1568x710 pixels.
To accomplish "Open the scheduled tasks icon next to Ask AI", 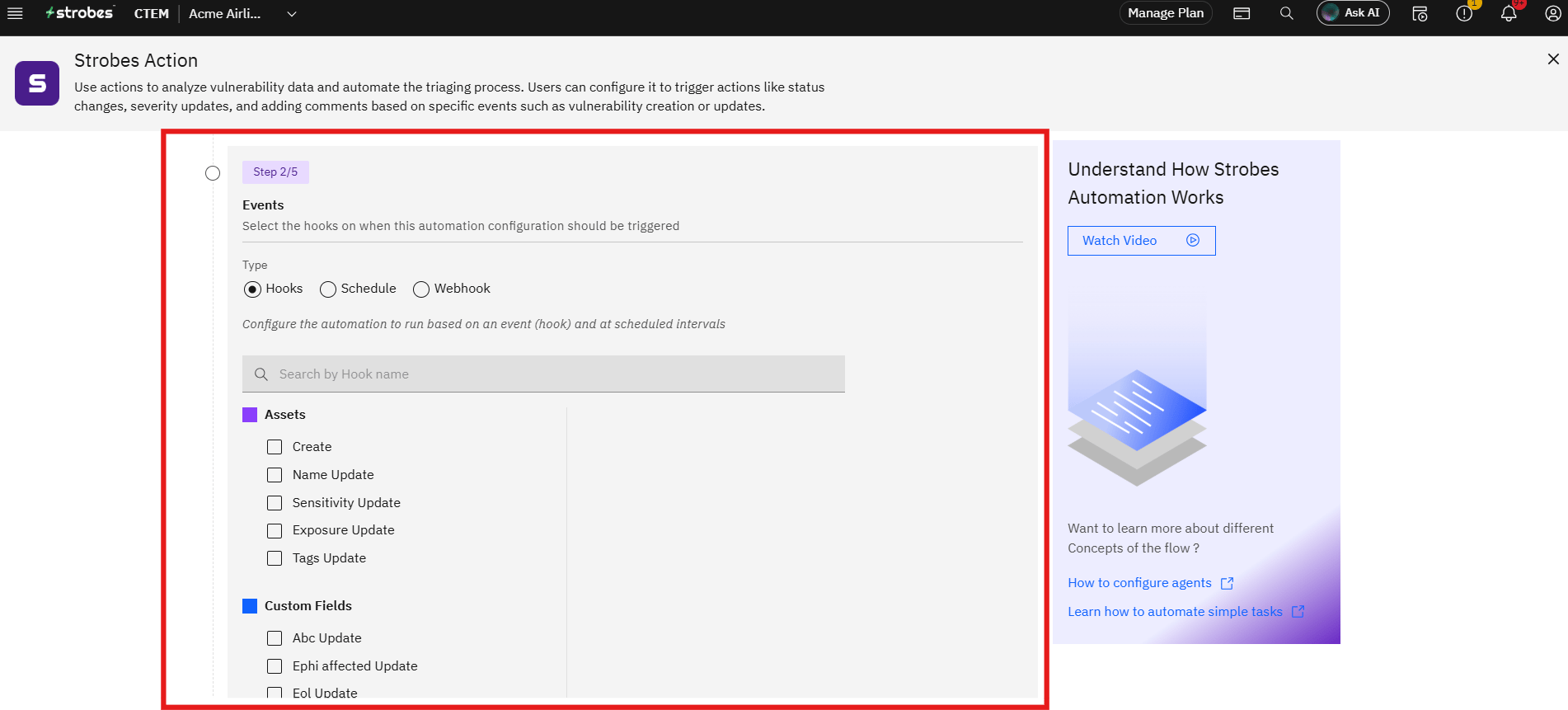I will click(x=1420, y=13).
